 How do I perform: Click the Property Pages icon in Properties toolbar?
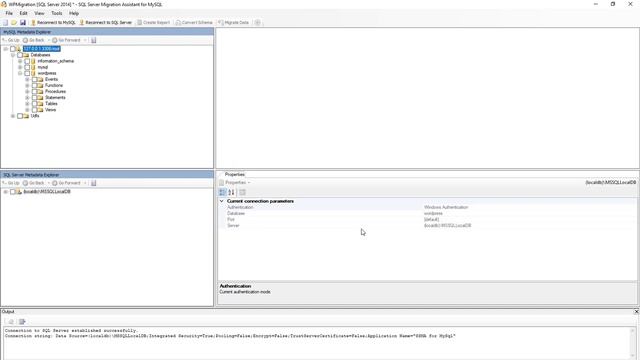(x=242, y=192)
